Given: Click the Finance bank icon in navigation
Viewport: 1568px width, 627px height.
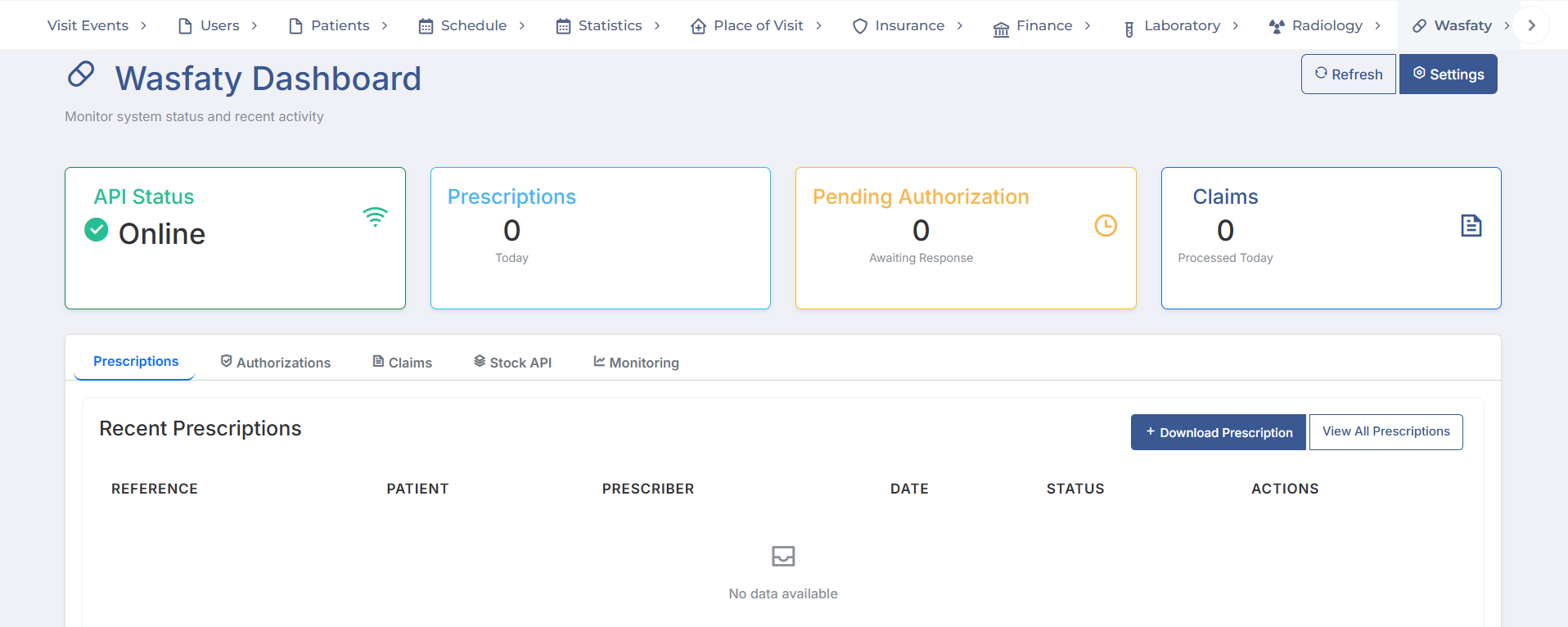Looking at the screenshot, I should [1001, 29].
